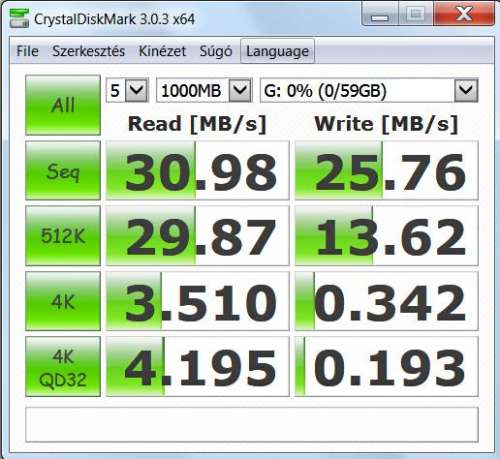Viewport: 500px width, 459px height.
Task: Open the Language menu
Action: click(x=277, y=51)
